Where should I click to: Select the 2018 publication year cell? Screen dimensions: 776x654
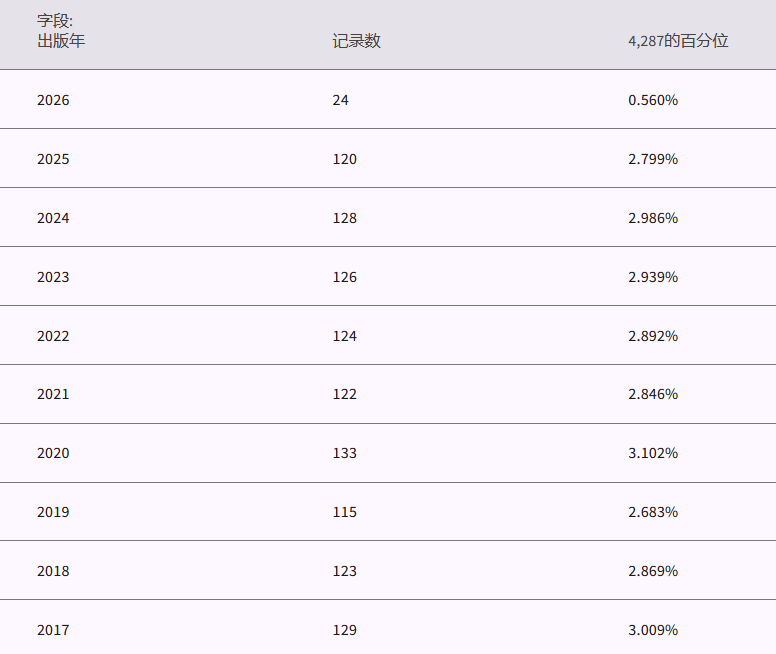[x=53, y=571]
